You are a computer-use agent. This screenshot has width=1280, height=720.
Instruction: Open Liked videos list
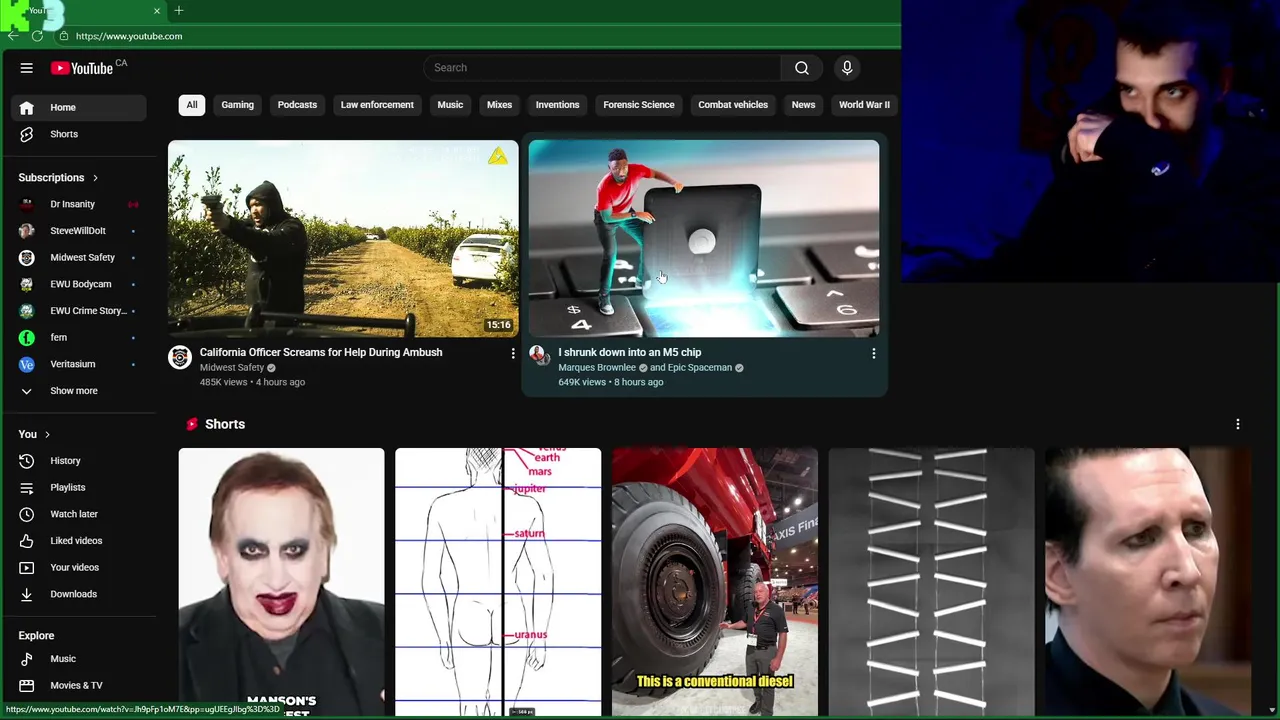point(78,541)
